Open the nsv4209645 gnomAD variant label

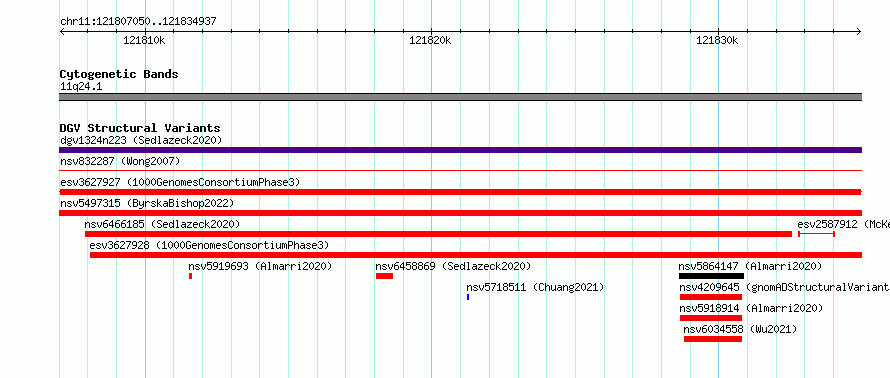(784, 287)
